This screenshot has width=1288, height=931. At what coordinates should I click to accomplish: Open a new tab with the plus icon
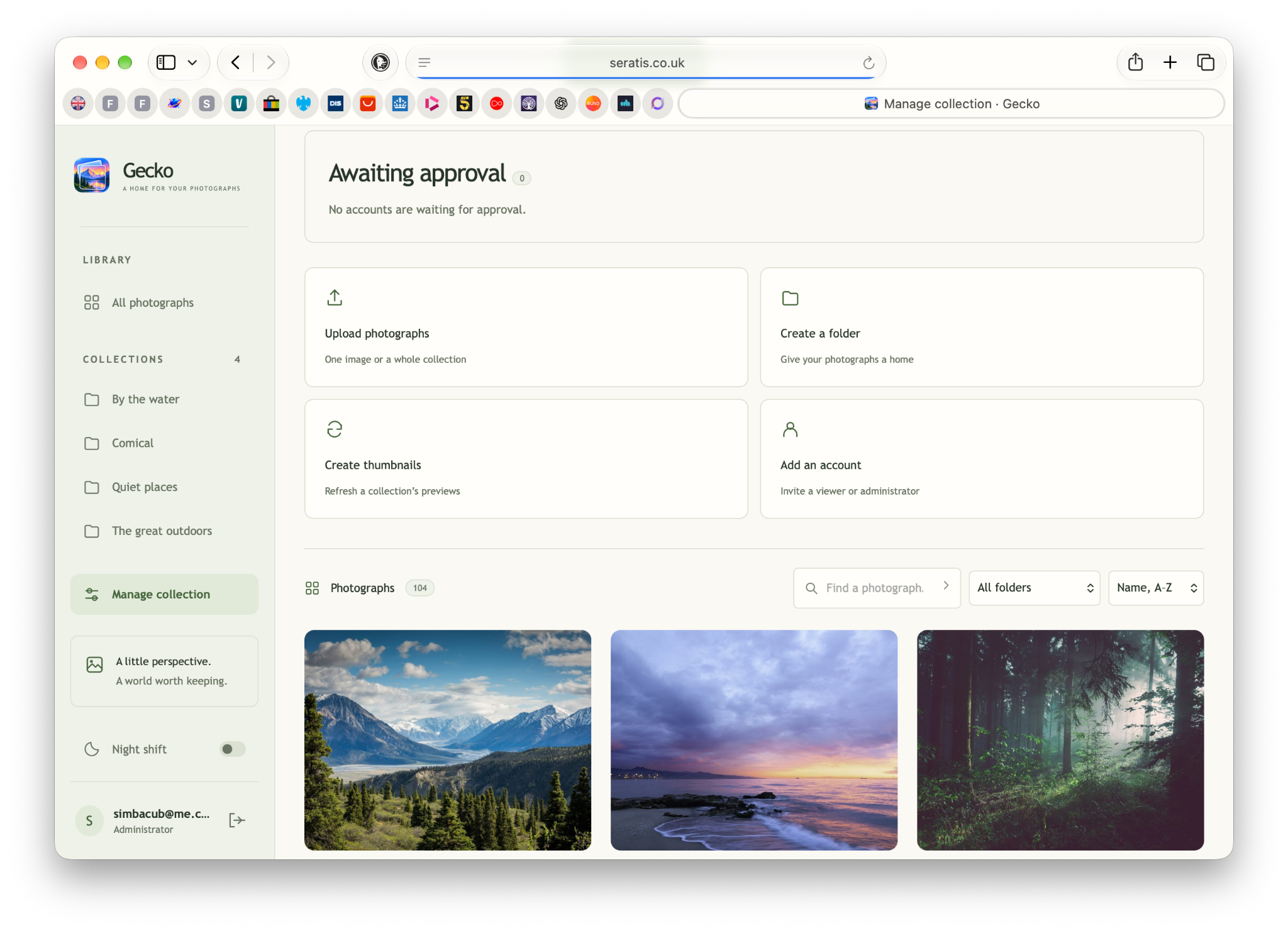(1170, 62)
